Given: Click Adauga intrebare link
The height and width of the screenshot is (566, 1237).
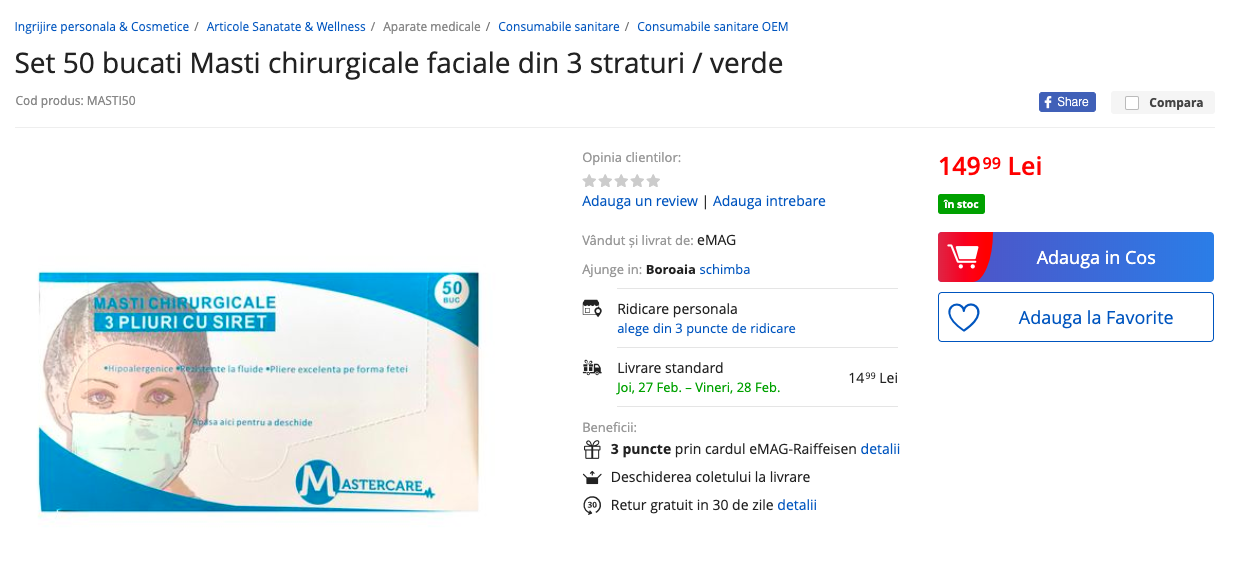Looking at the screenshot, I should click(769, 201).
